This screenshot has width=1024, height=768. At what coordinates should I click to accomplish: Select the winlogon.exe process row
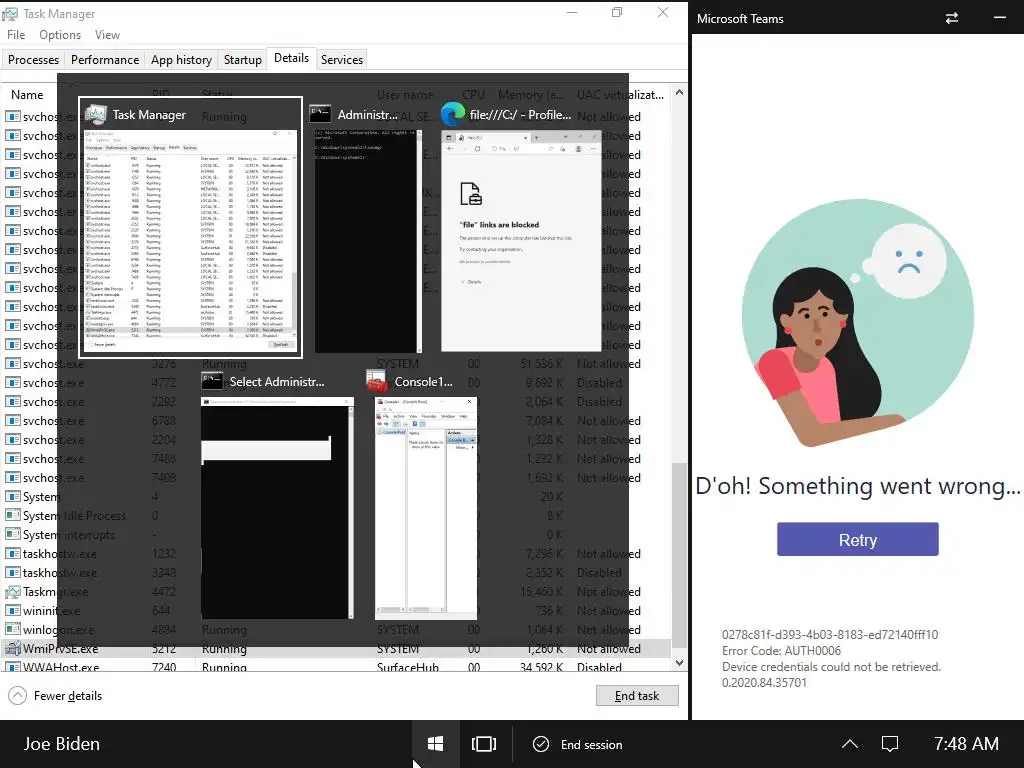tap(336, 630)
